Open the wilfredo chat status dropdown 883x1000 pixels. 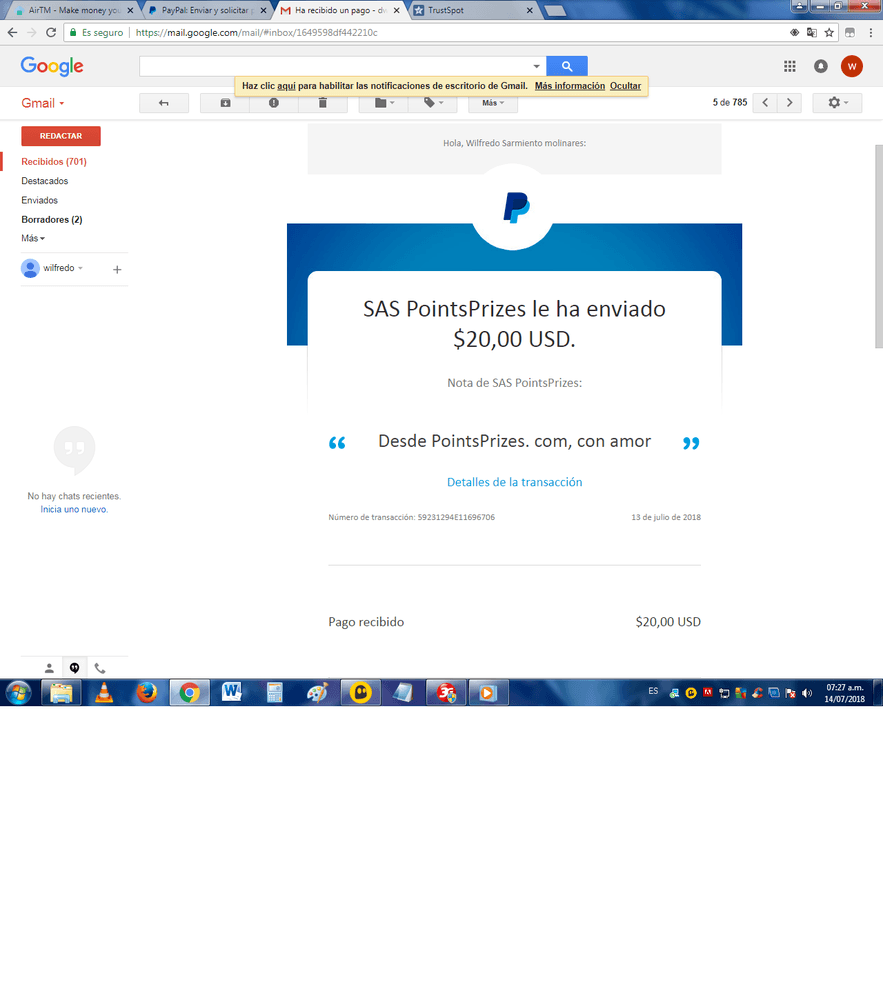tap(62, 268)
